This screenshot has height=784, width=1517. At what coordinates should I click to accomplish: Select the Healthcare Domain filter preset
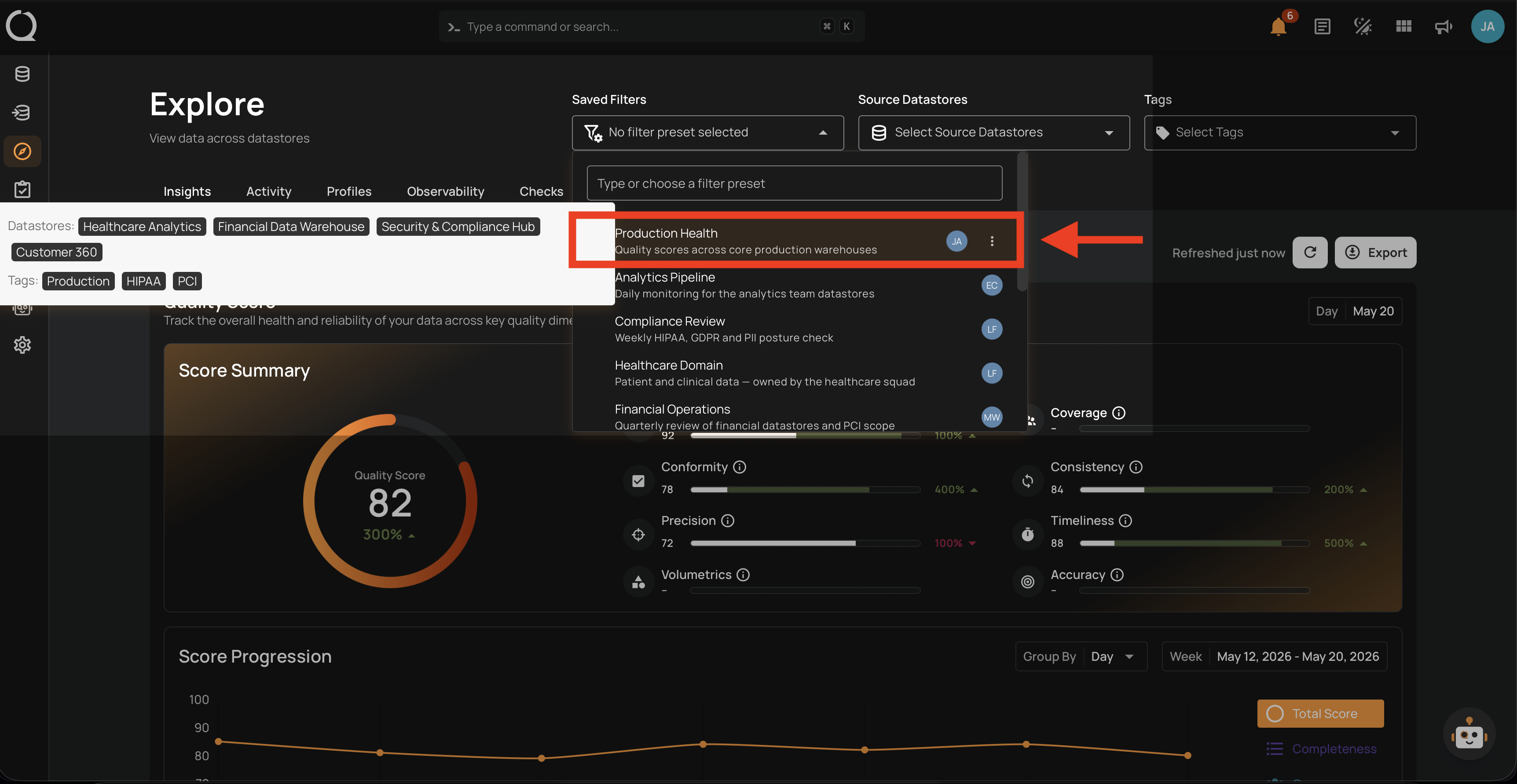coord(795,373)
